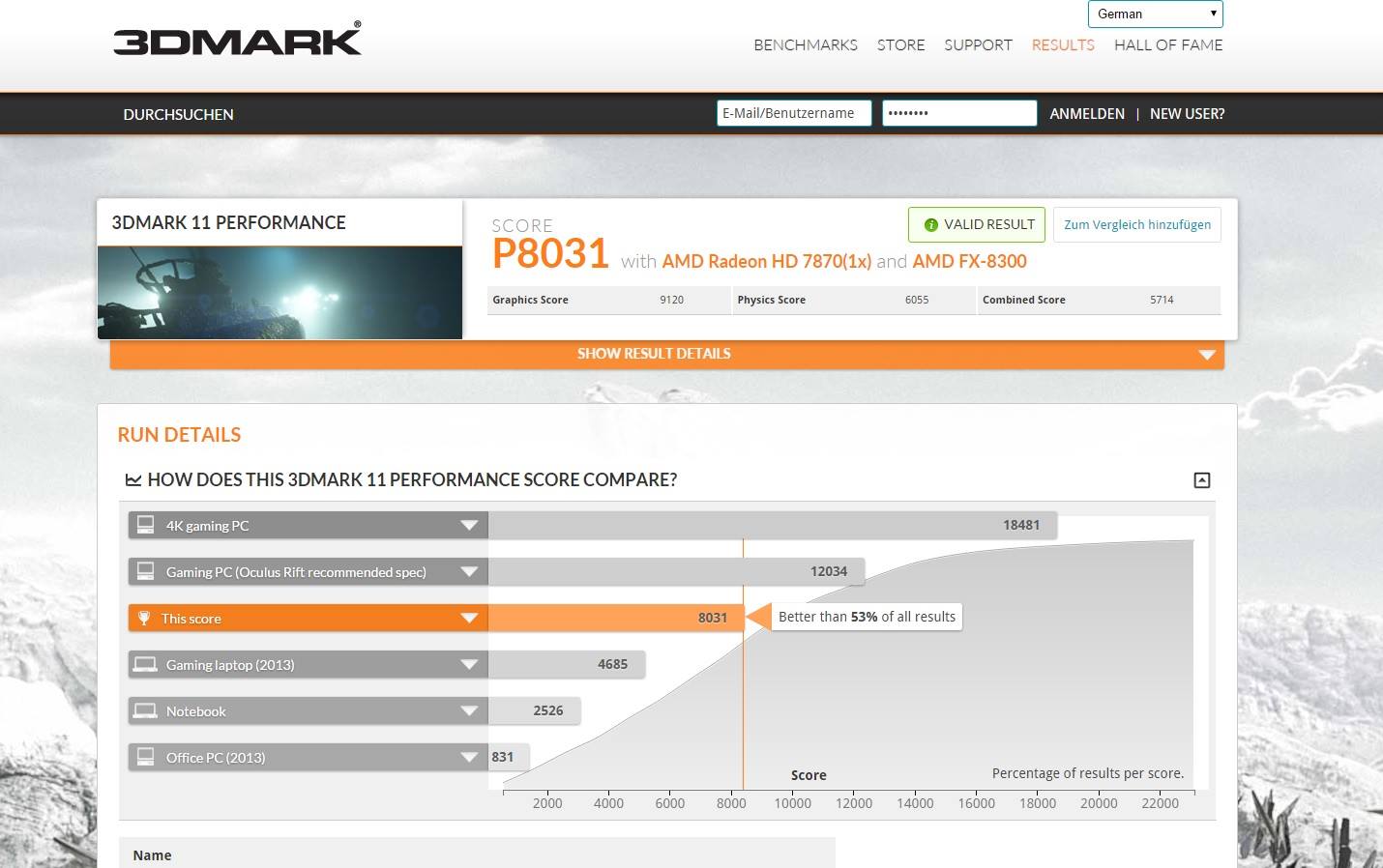Click DURCHSUCHEN in the dark bar
Screen dimensions: 1383x868
click(178, 114)
